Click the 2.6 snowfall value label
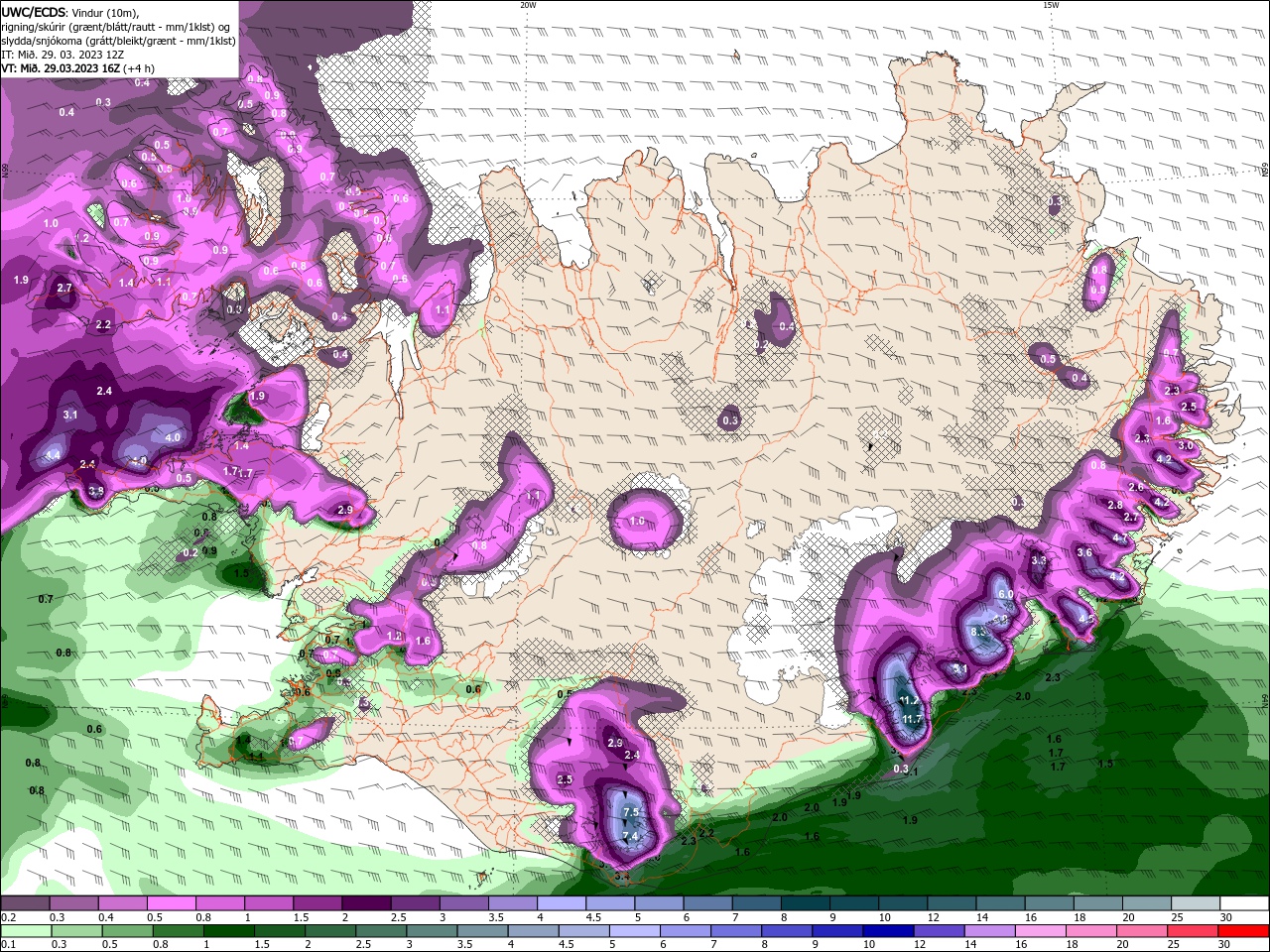 1136,487
